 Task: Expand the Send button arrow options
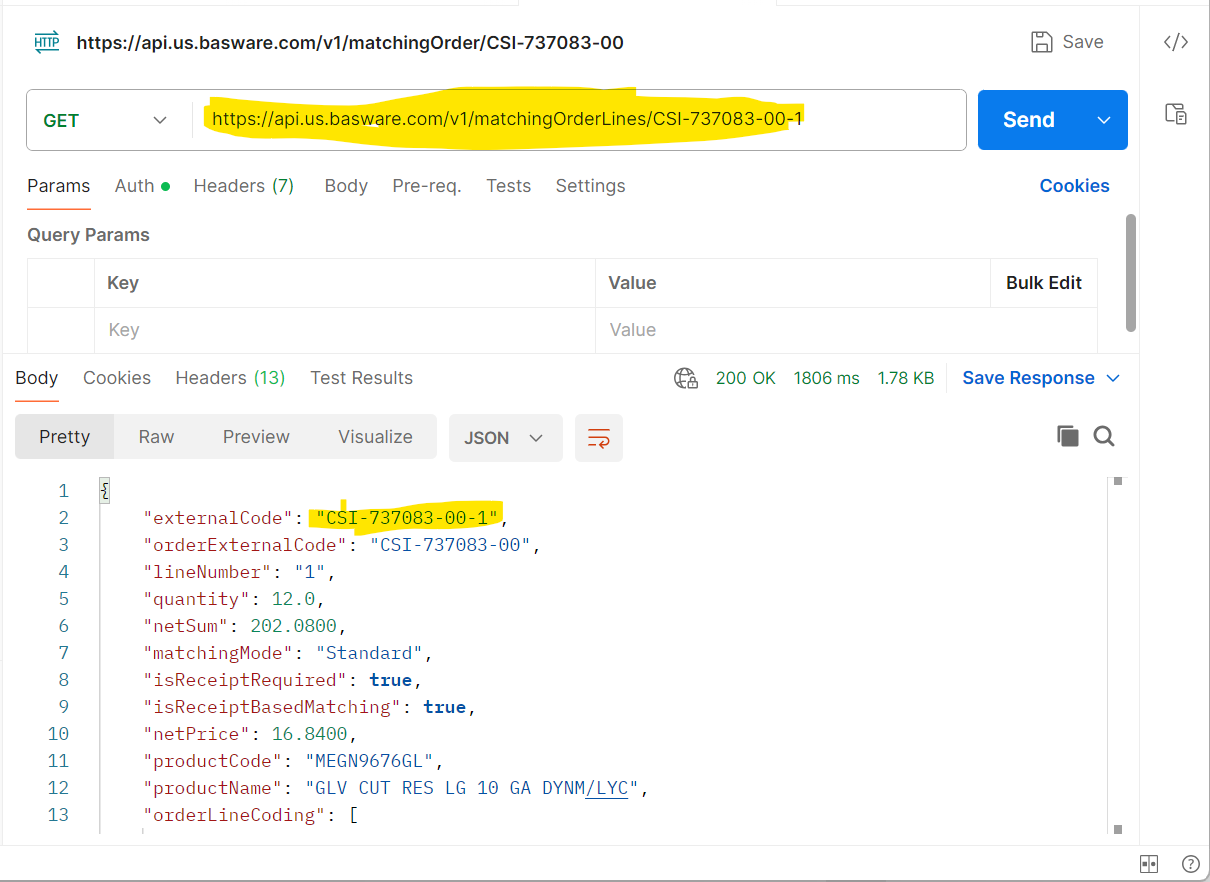pyautogui.click(x=1104, y=120)
